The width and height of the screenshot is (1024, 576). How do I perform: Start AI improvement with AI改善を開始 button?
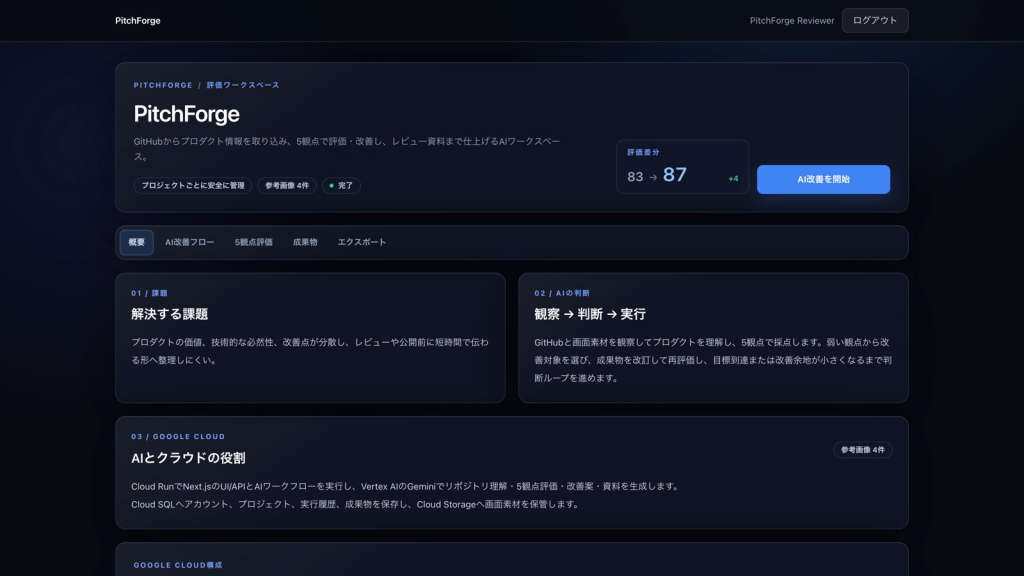pos(823,180)
